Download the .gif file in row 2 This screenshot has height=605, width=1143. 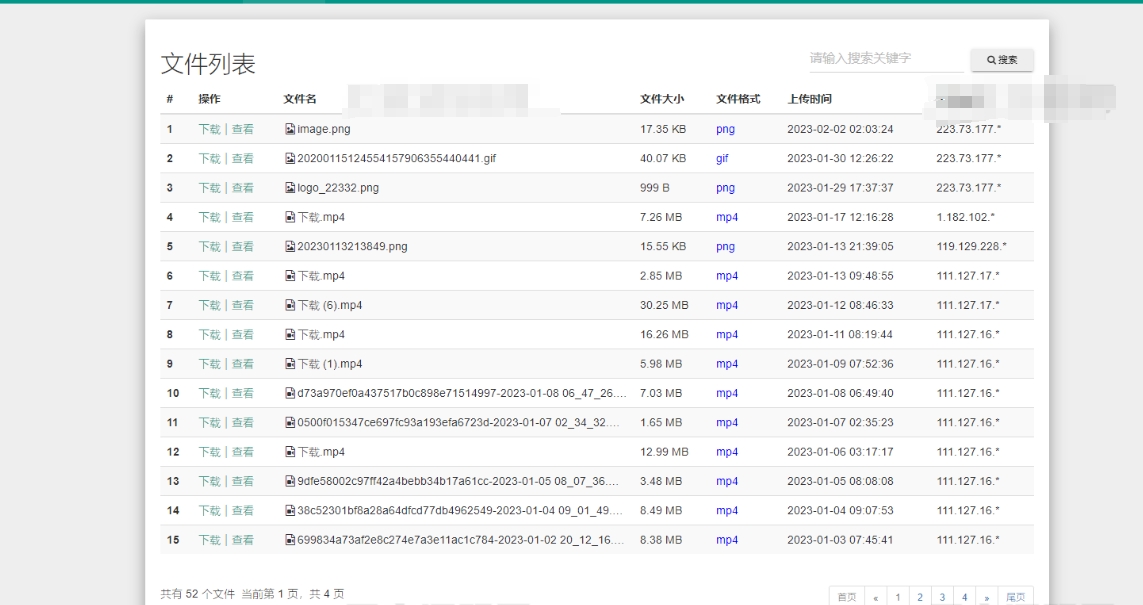pos(209,158)
